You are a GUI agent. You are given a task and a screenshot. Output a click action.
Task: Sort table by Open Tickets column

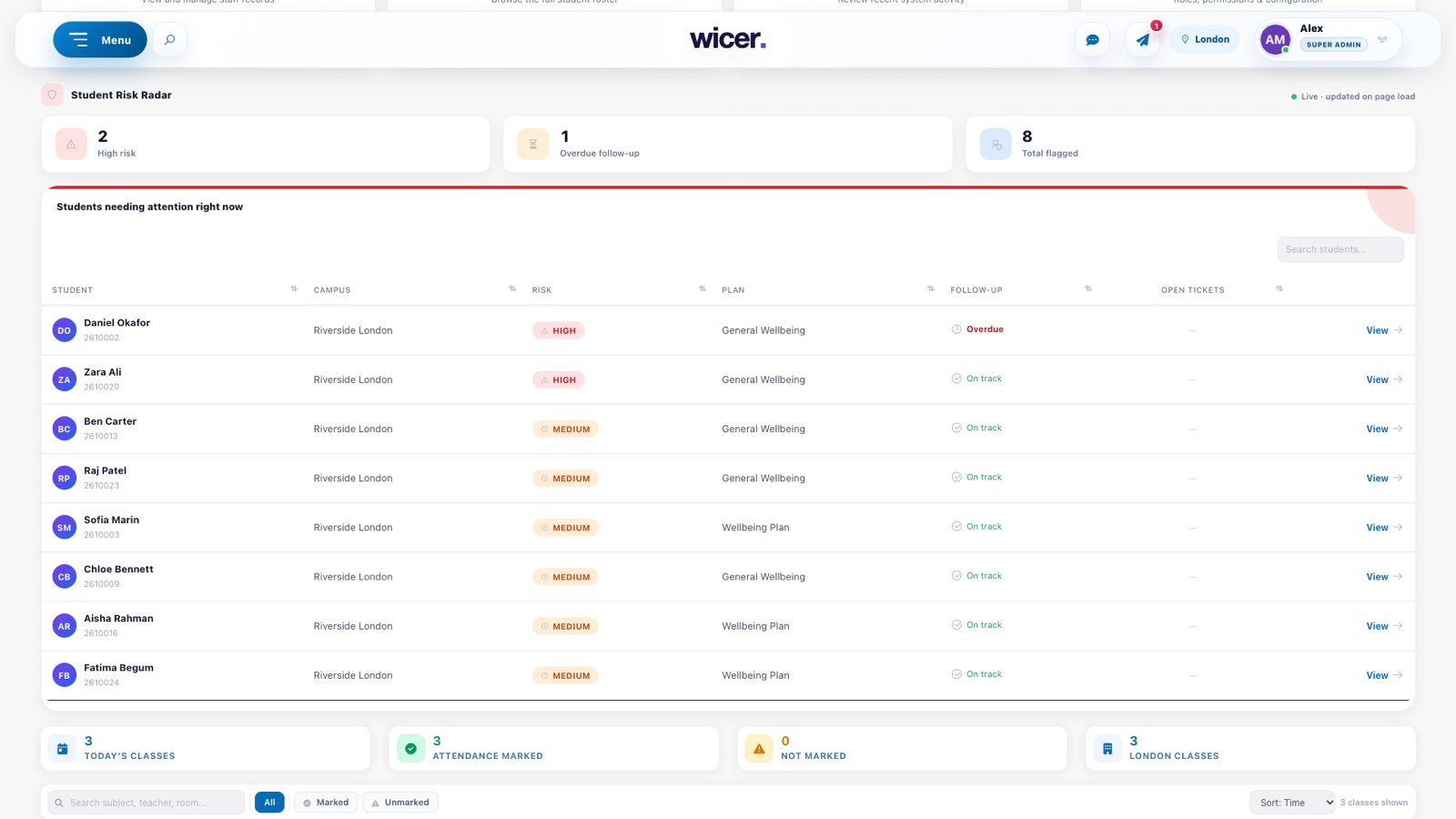[1279, 289]
